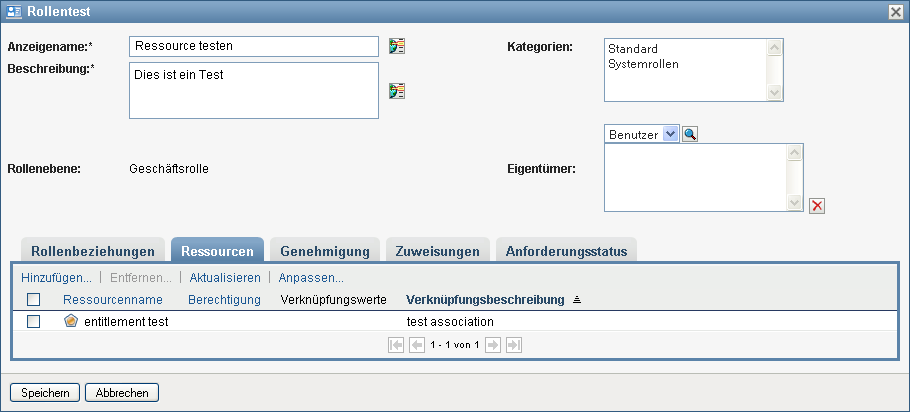This screenshot has height=412, width=910.
Task: Go to next page of resources
Action: (x=493, y=345)
